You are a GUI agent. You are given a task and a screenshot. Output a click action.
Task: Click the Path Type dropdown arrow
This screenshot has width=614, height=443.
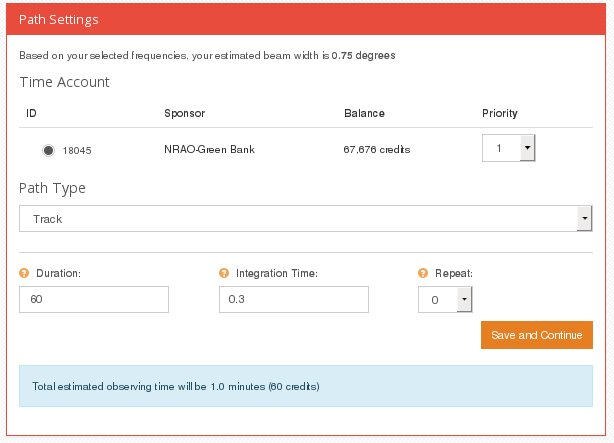pyautogui.click(x=585, y=219)
